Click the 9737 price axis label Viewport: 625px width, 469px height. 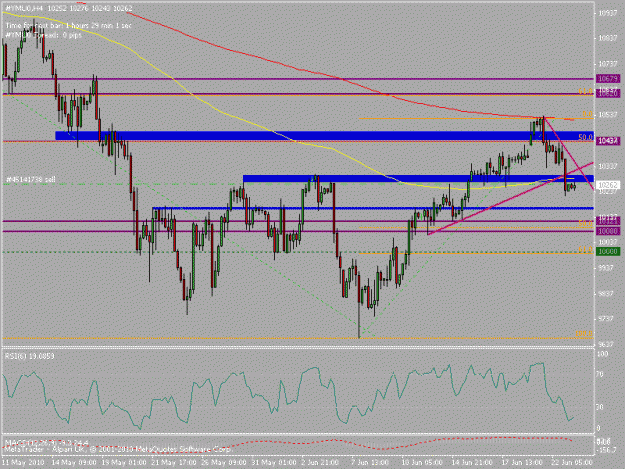tap(607, 319)
